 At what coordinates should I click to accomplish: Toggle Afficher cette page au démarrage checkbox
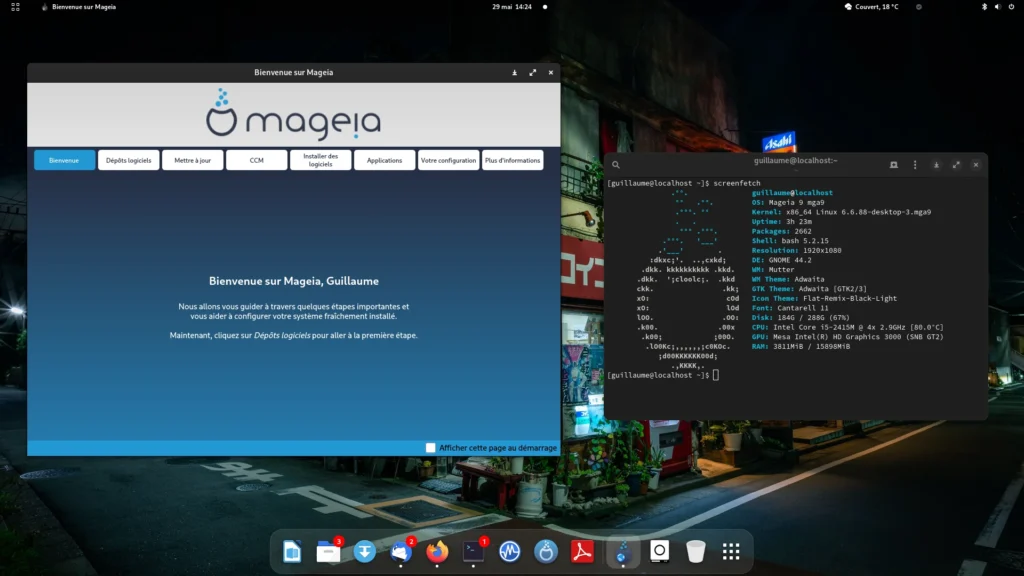point(430,448)
